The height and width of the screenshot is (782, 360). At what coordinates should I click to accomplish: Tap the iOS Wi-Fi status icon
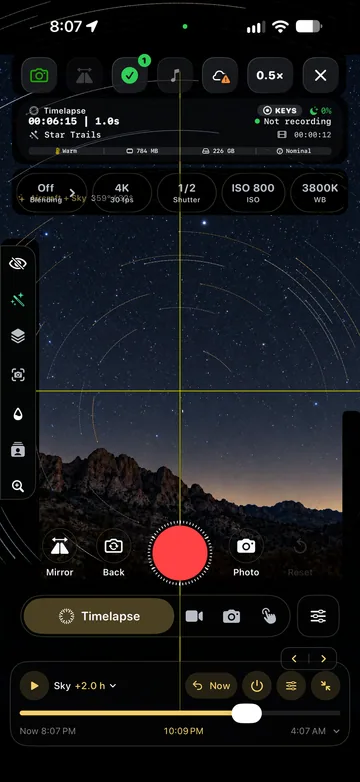coord(281,27)
